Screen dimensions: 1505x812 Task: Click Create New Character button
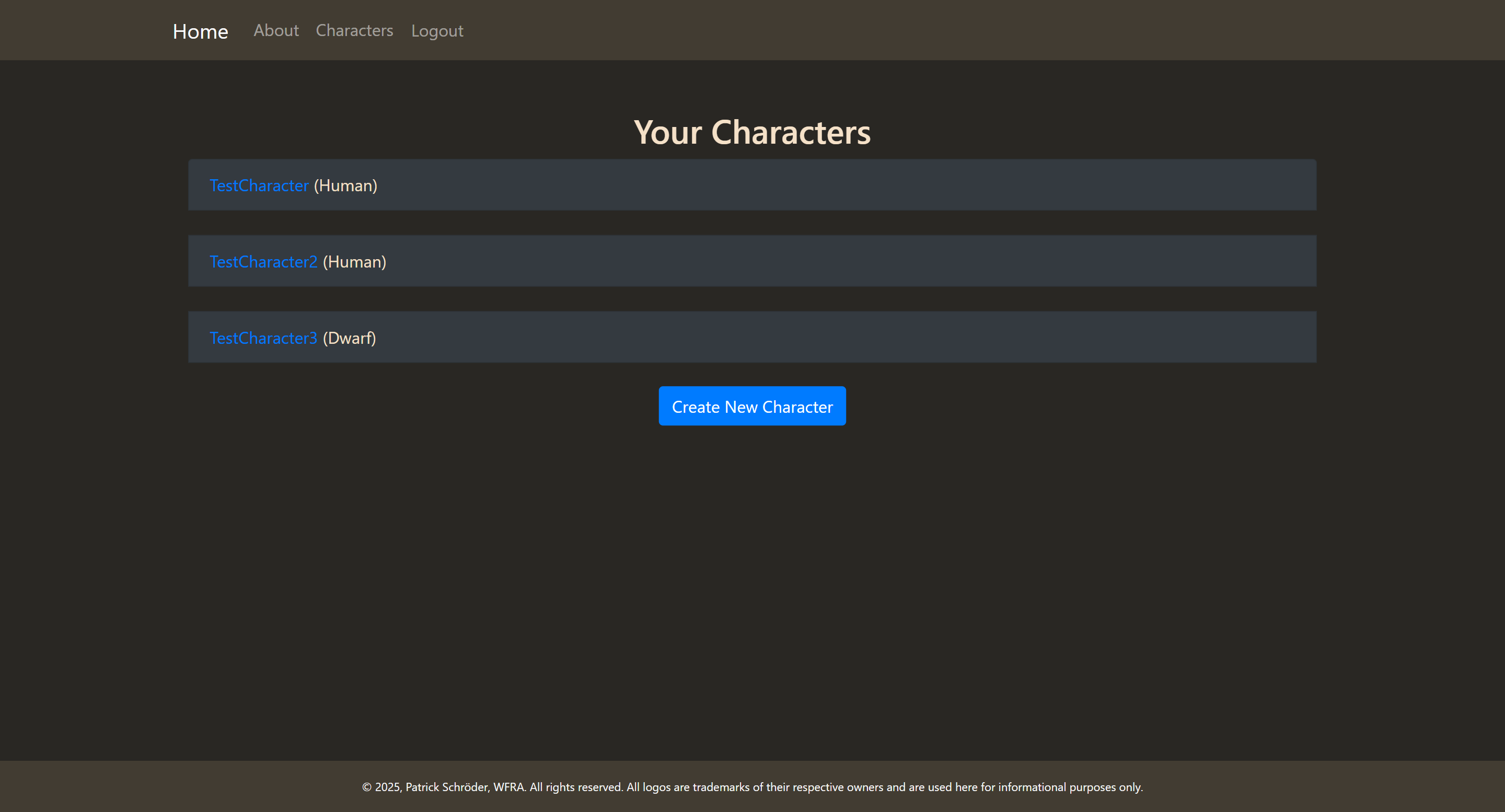[x=752, y=406]
